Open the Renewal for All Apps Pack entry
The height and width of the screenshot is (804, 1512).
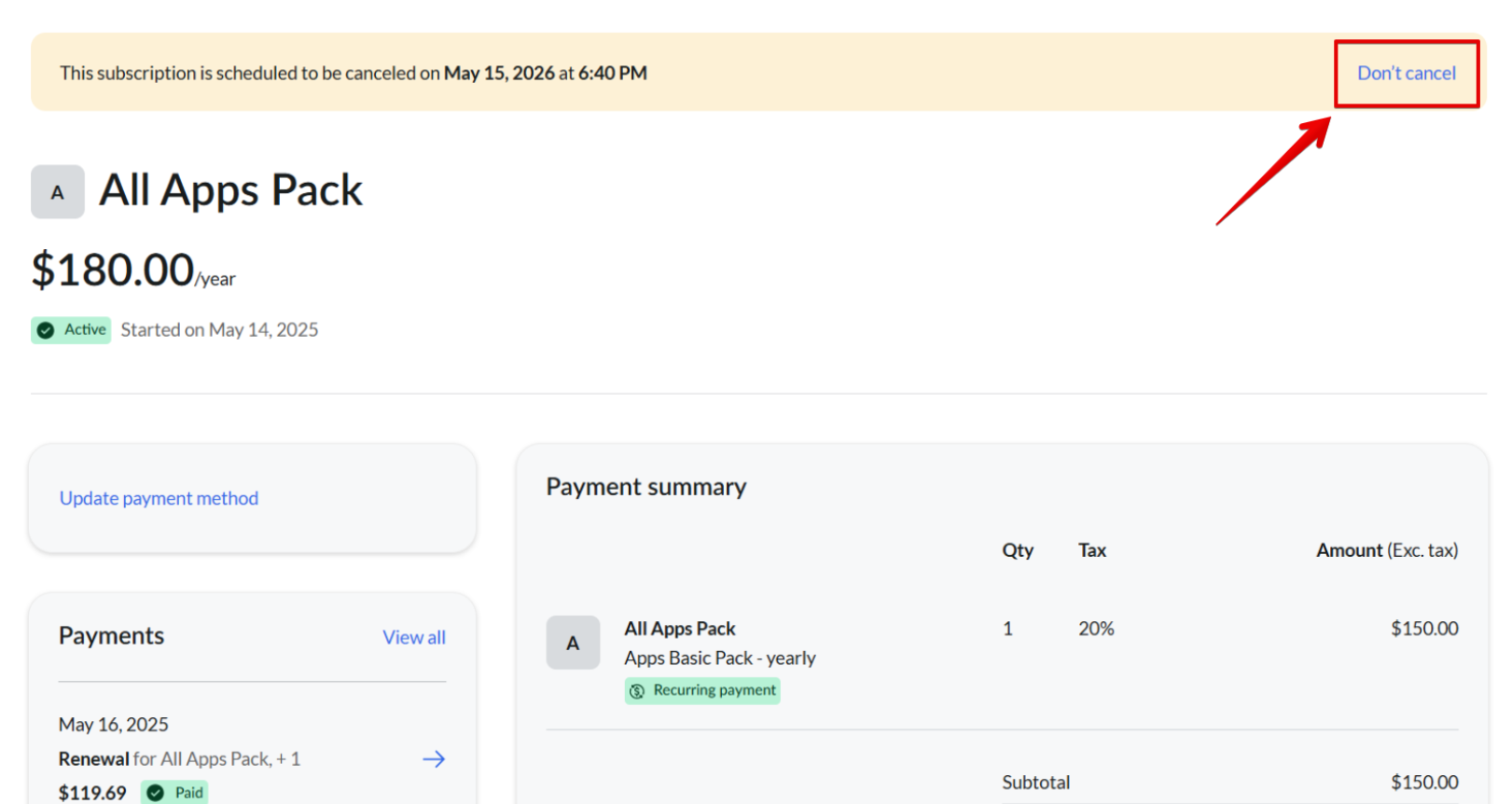point(179,759)
